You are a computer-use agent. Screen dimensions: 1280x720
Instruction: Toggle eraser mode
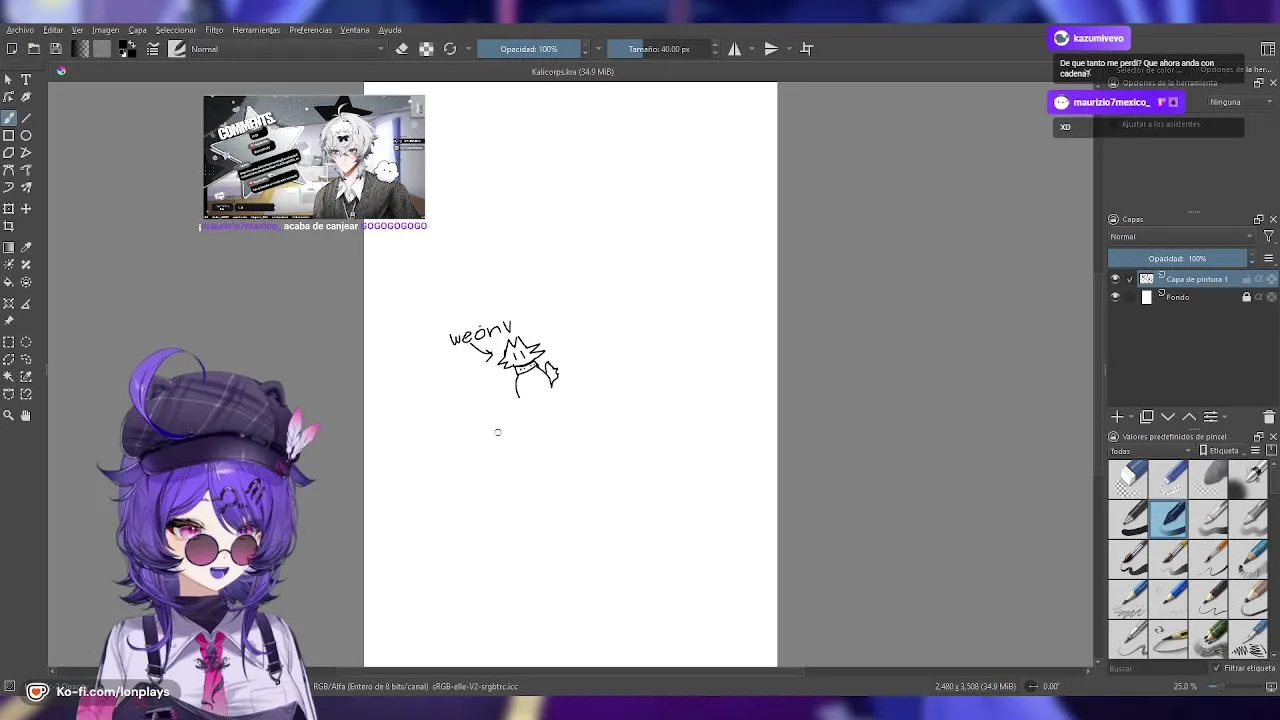402,48
